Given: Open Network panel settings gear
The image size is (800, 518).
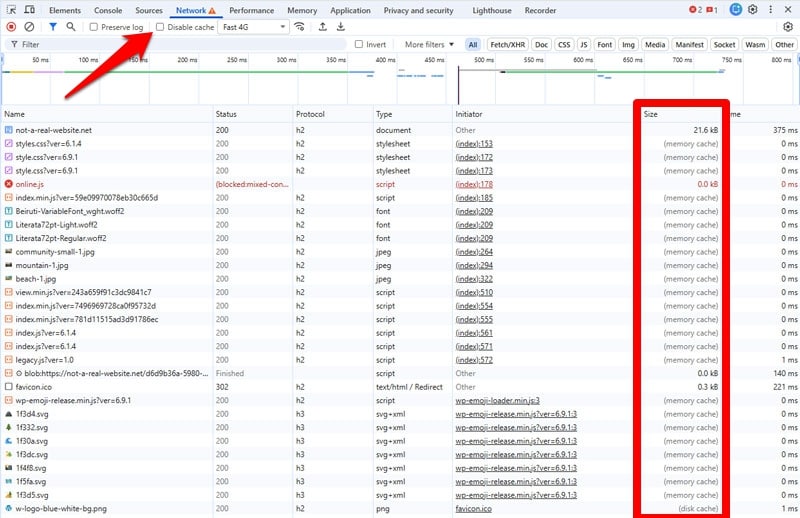Looking at the screenshot, I should click(x=788, y=27).
